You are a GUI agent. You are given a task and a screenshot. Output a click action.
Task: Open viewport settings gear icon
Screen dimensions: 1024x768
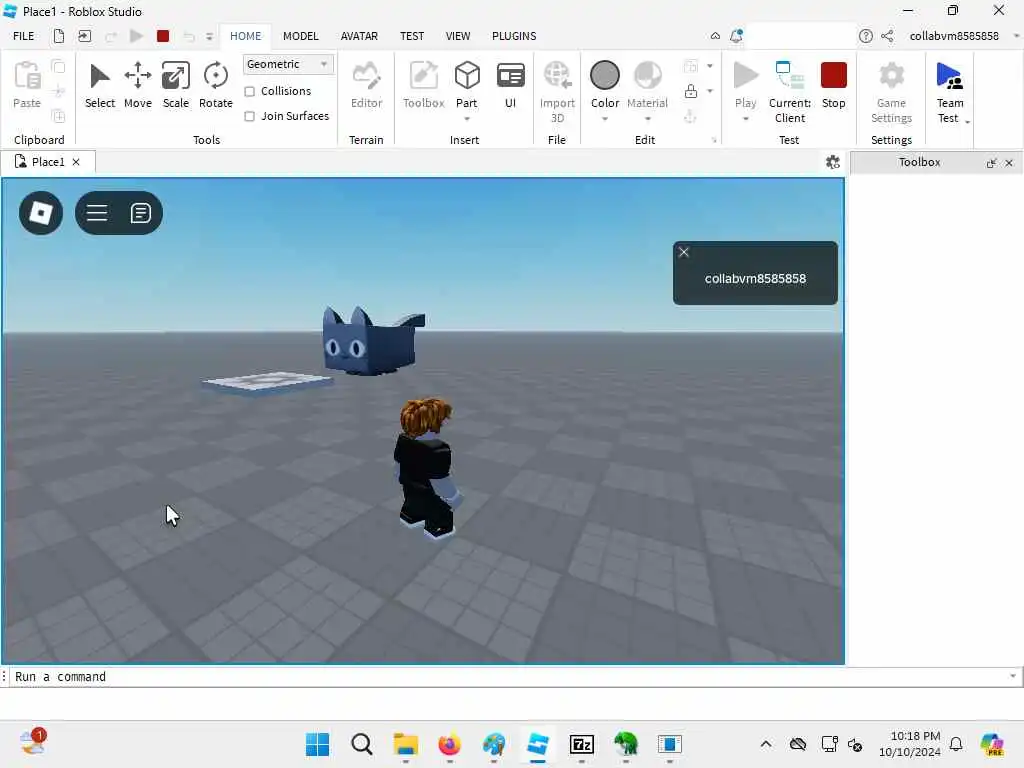pos(833,162)
